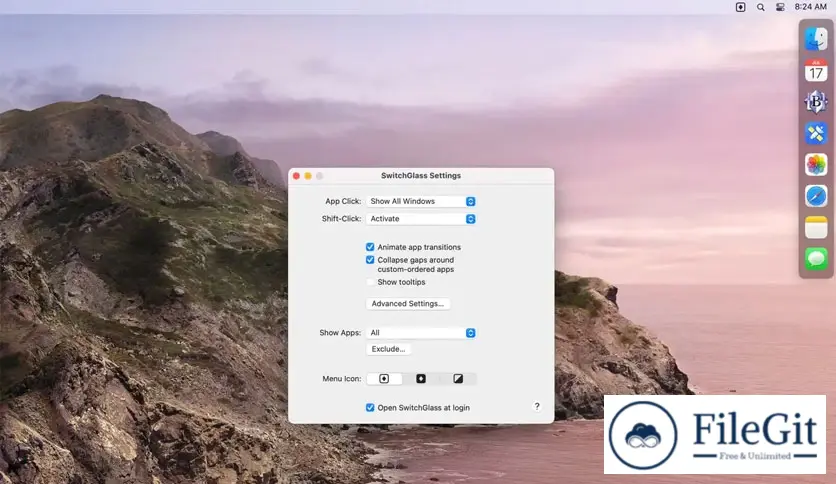Open Control Center in menu bar
The height and width of the screenshot is (484, 836).
click(x=780, y=7)
